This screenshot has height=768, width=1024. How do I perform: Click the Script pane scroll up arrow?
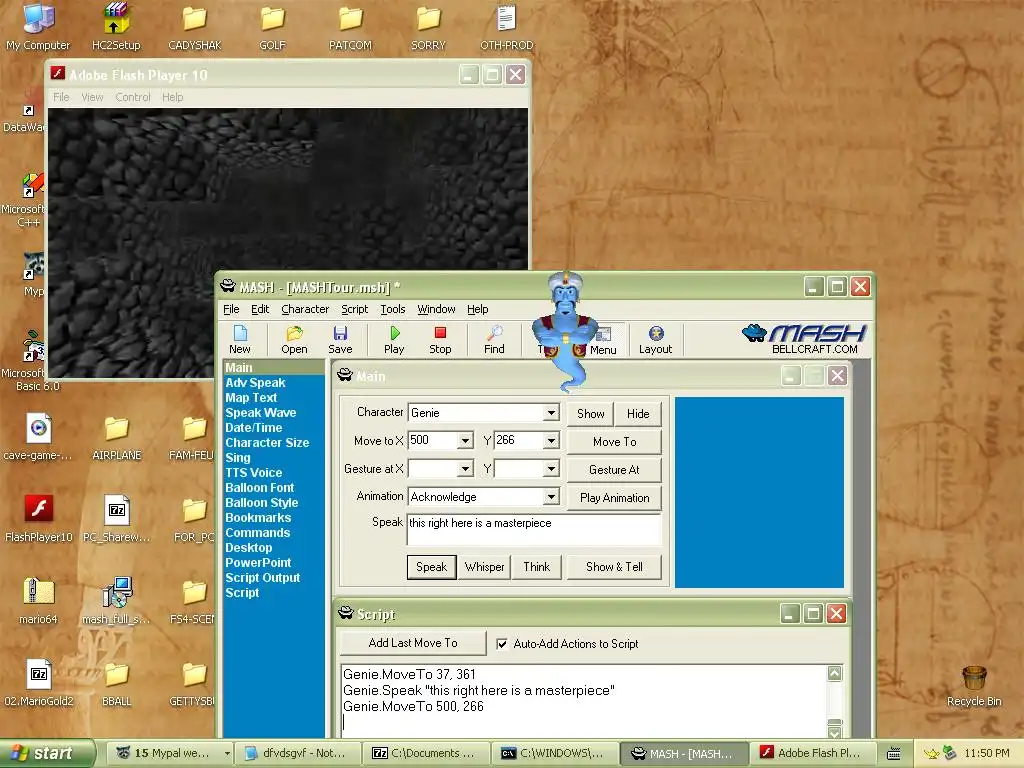click(835, 673)
